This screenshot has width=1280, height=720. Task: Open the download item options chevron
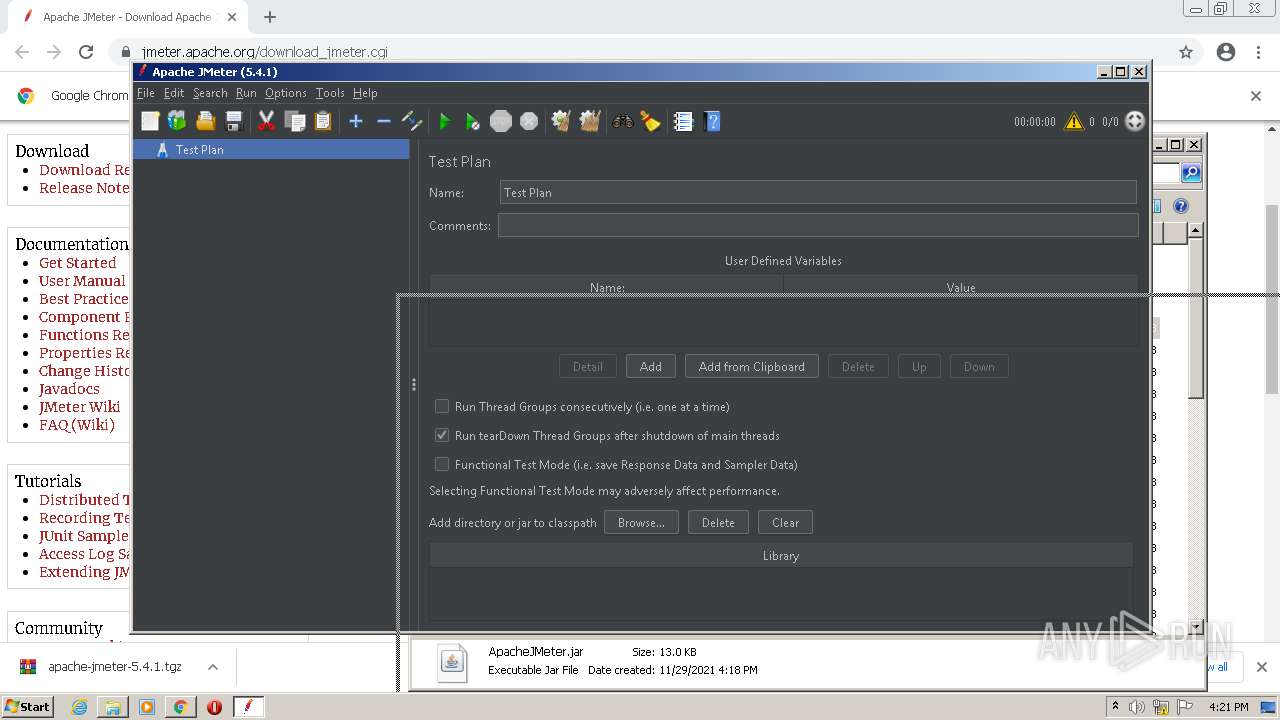point(212,667)
